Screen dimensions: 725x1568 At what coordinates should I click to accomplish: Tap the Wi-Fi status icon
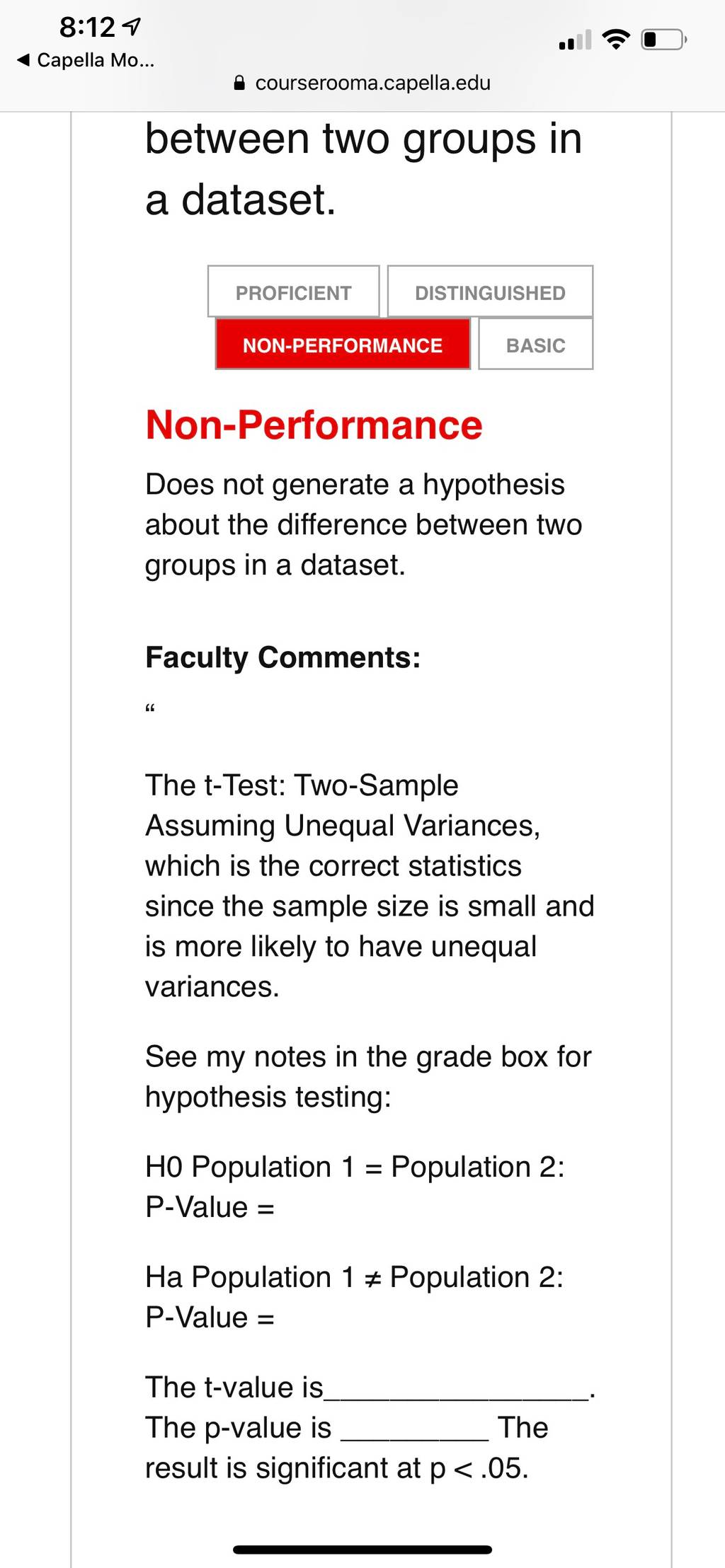[616, 39]
